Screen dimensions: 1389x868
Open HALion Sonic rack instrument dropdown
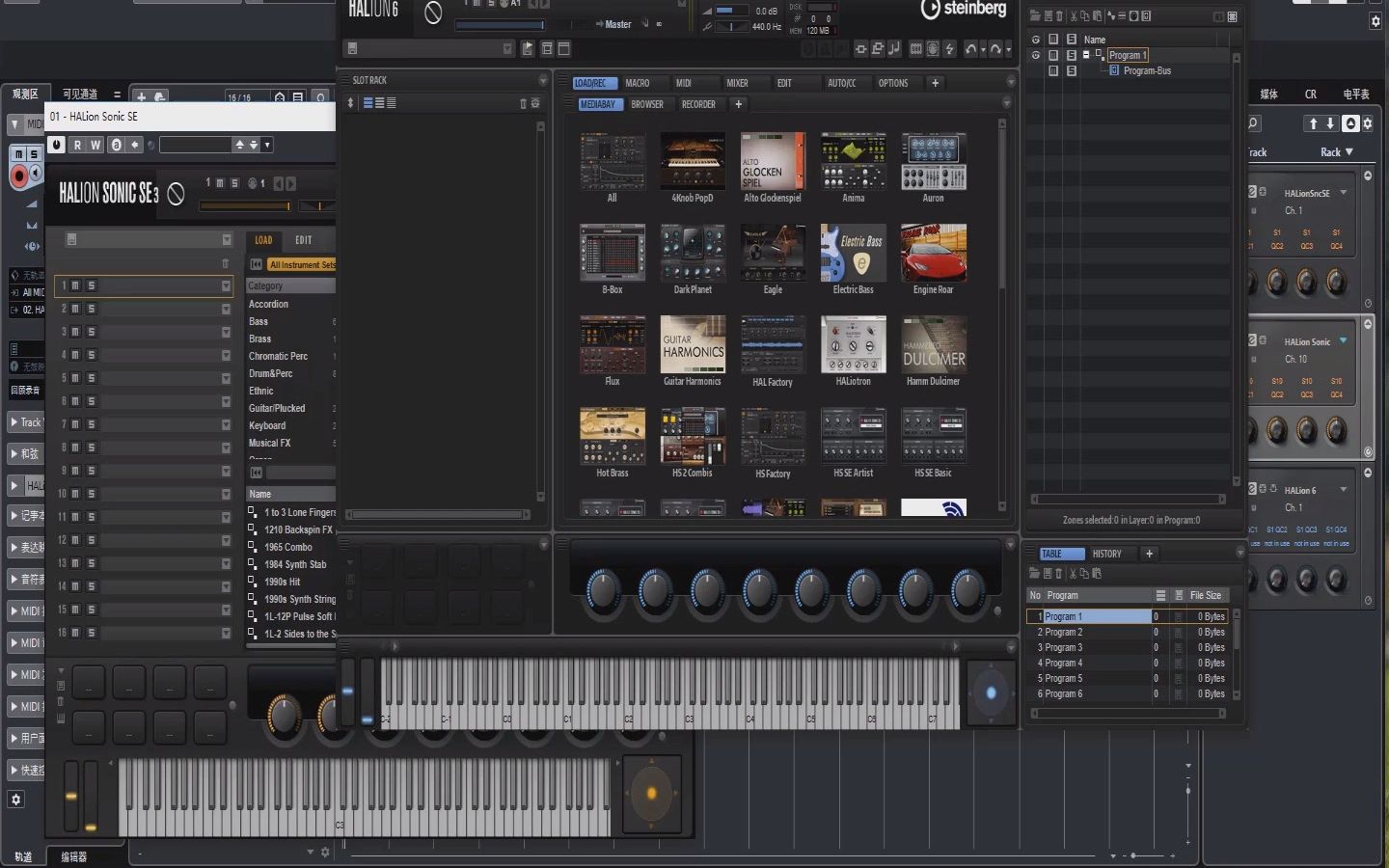coord(1343,340)
